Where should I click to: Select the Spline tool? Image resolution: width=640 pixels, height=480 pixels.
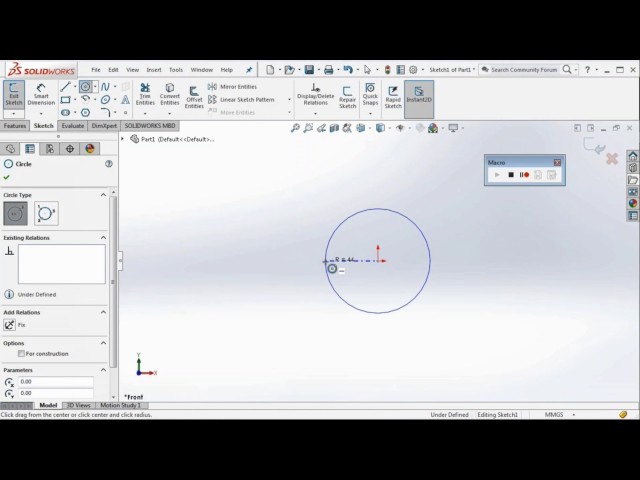[x=105, y=87]
